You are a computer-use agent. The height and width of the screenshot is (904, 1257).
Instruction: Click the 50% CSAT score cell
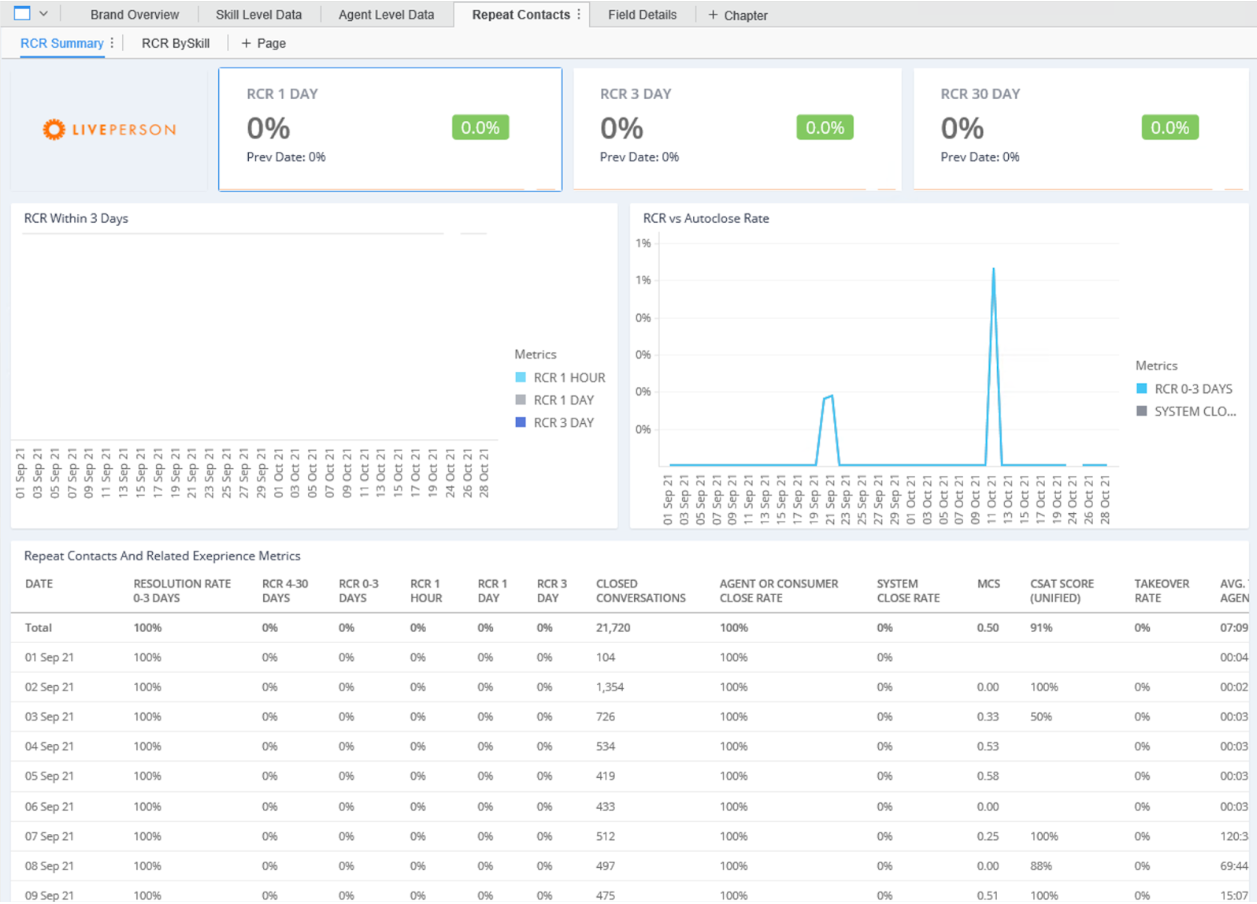1042,717
